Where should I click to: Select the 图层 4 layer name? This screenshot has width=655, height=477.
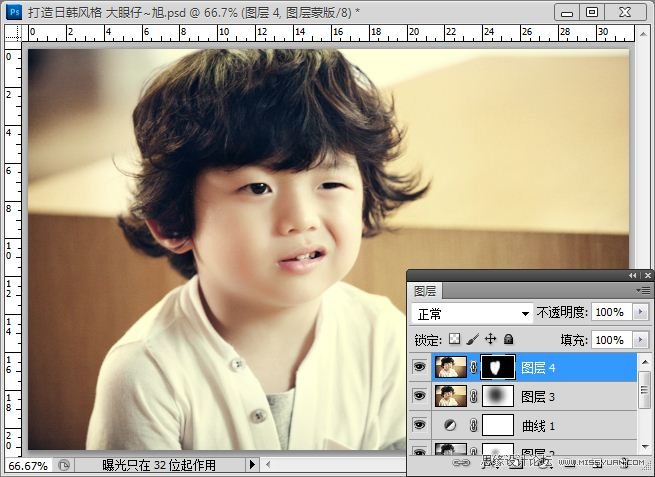[538, 368]
